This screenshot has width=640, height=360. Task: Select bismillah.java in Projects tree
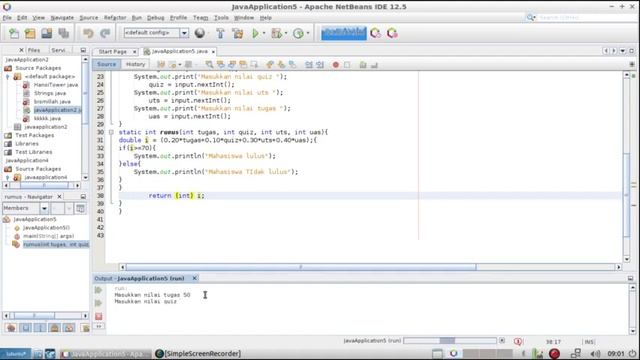52,101
